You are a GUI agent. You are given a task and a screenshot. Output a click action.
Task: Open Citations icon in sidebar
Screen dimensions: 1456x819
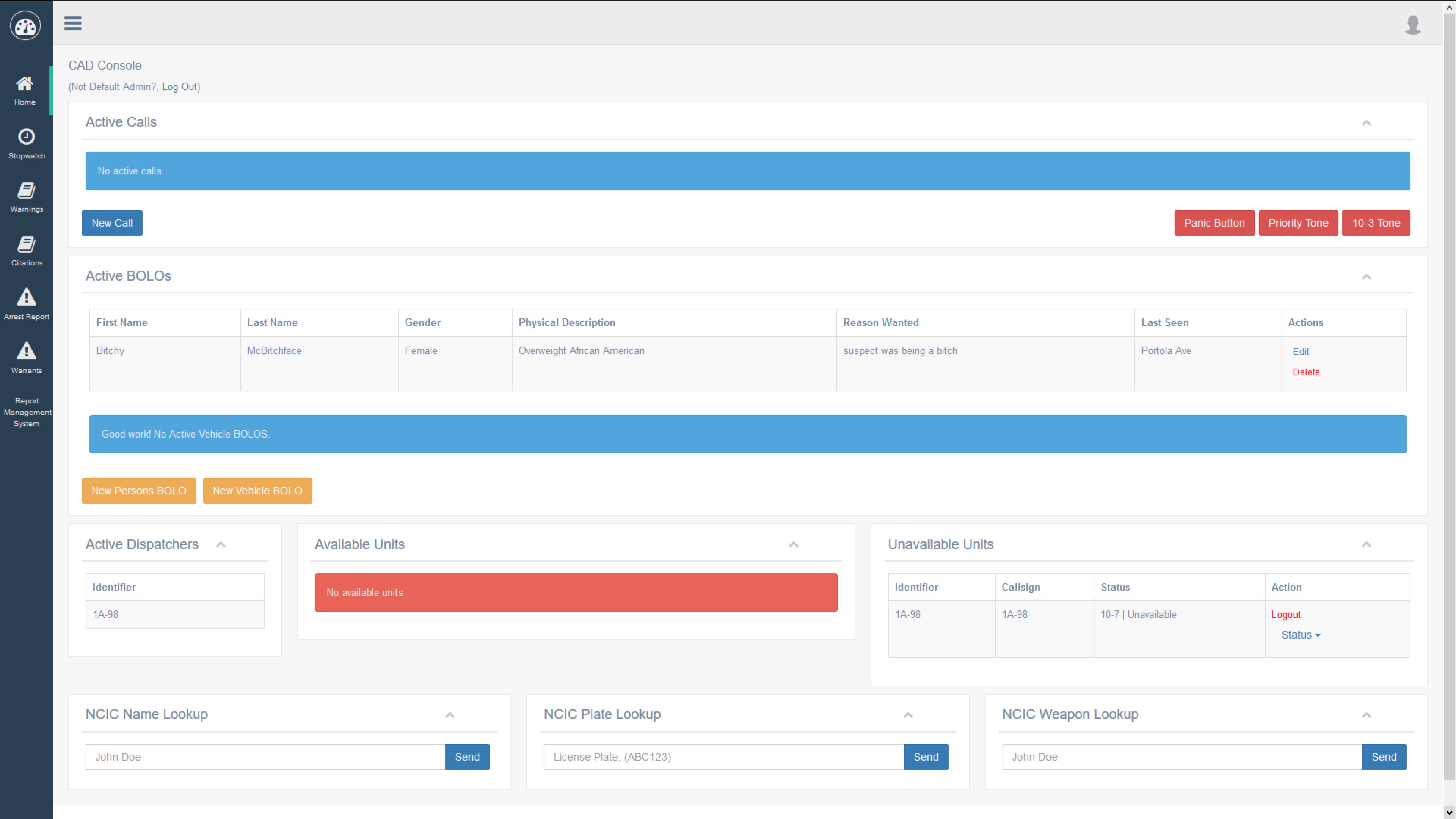pos(26,244)
